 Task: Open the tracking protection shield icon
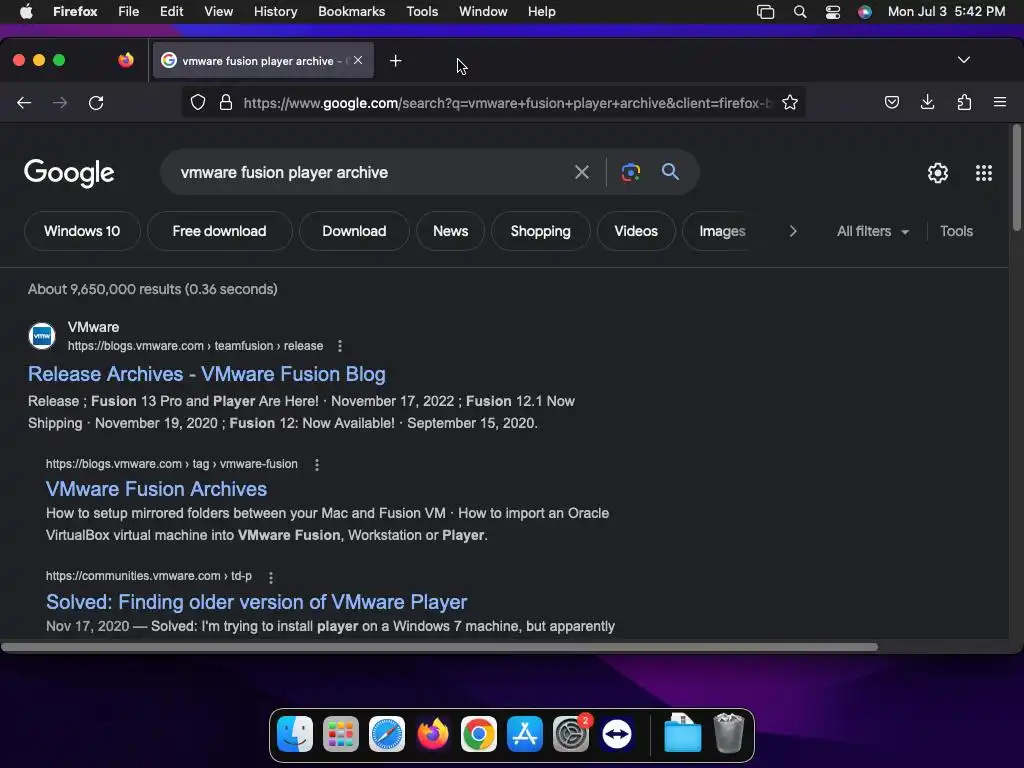tap(198, 103)
